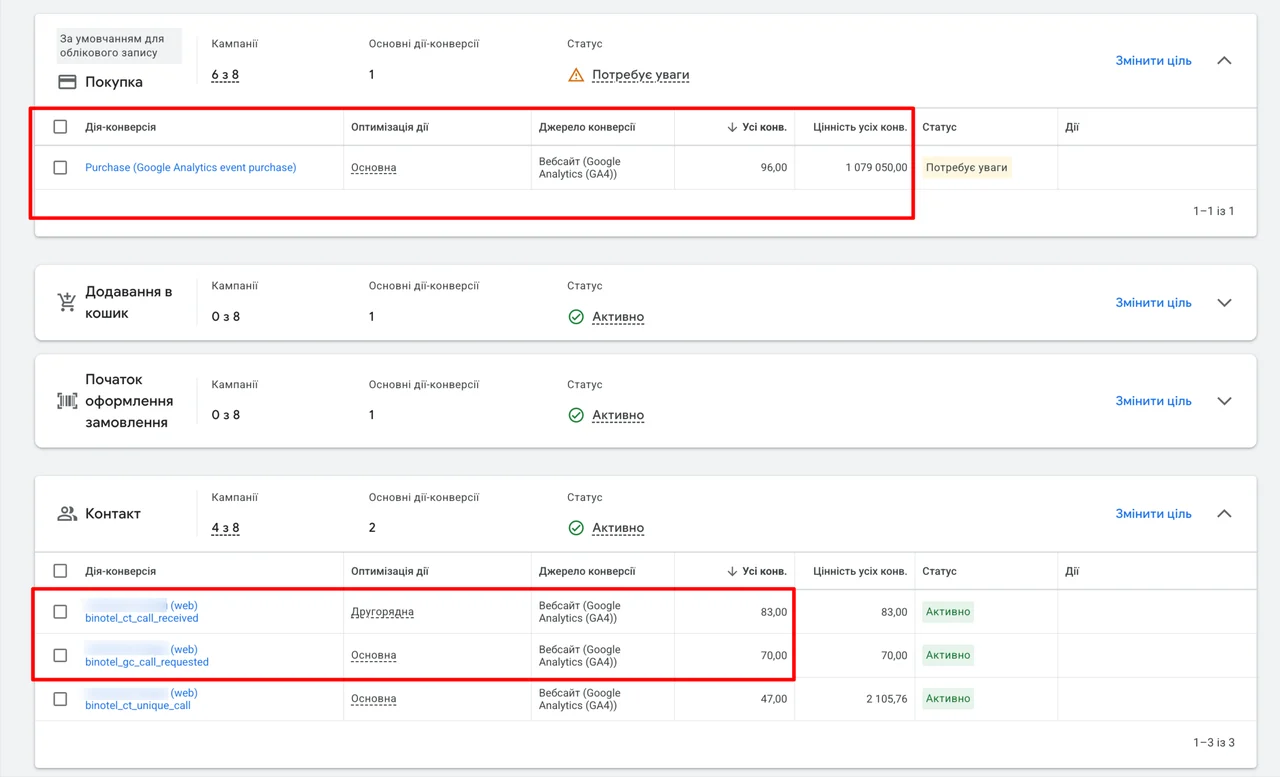Click the cart icon for Додавання в кошик
This screenshot has width=1280, height=777.
pos(67,302)
